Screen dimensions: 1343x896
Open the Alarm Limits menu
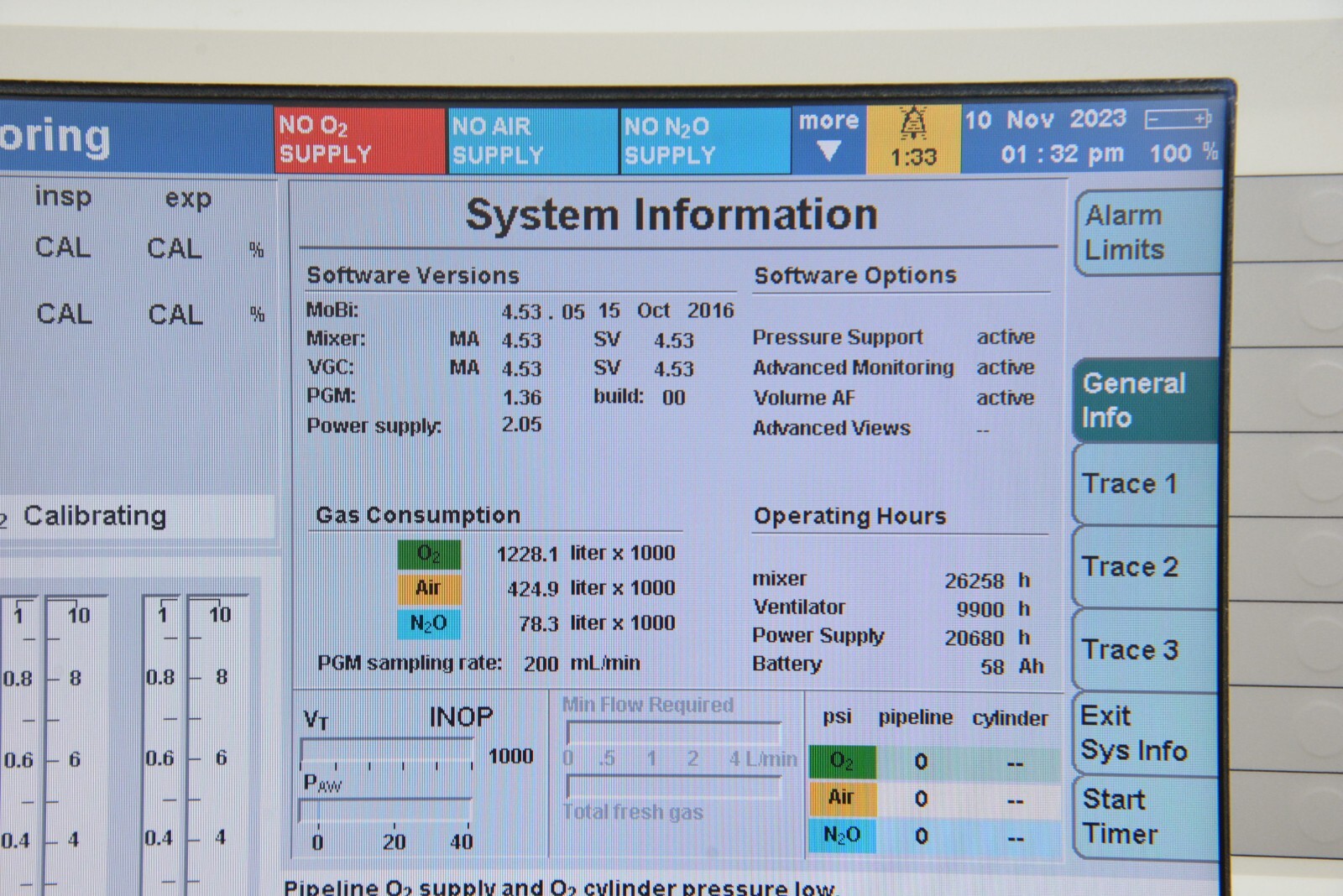1146,232
